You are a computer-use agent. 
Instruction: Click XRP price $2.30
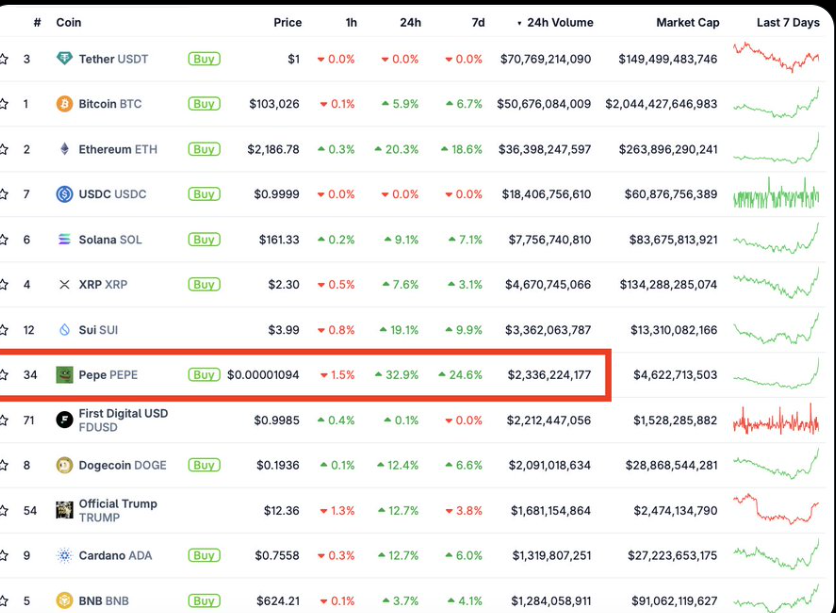(284, 285)
